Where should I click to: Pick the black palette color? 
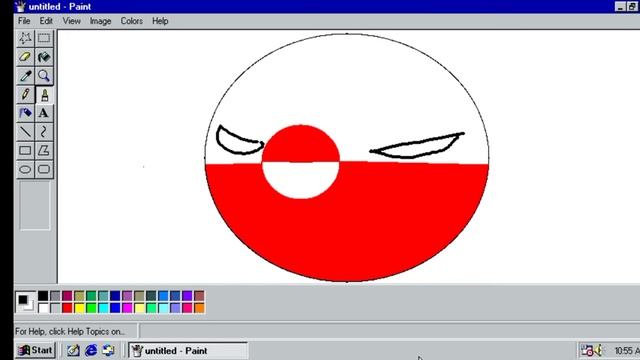click(43, 296)
